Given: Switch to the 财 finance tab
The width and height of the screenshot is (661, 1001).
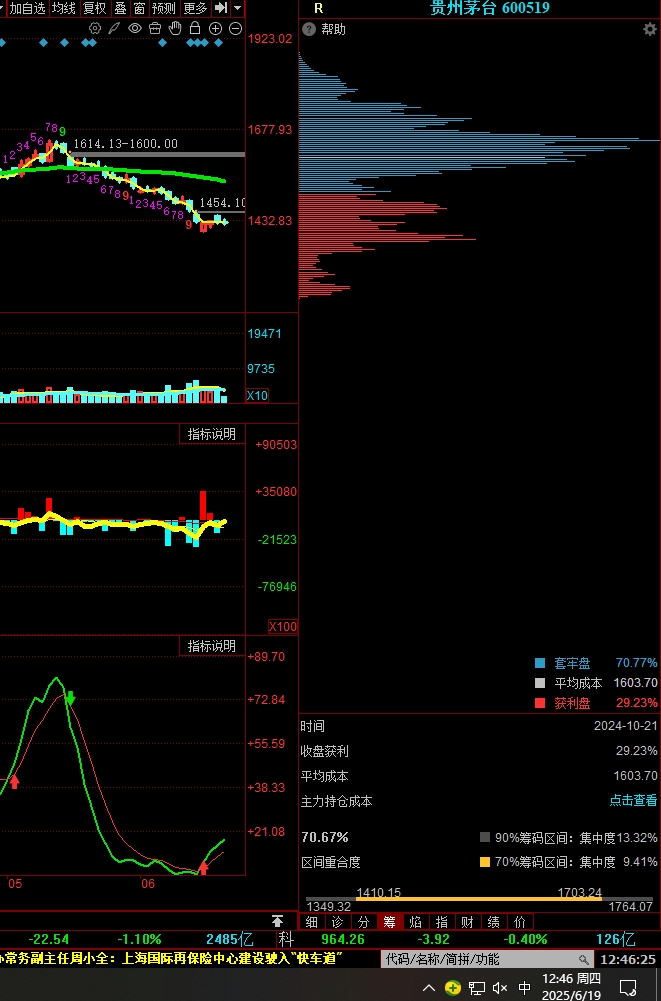Looking at the screenshot, I should (x=467, y=921).
